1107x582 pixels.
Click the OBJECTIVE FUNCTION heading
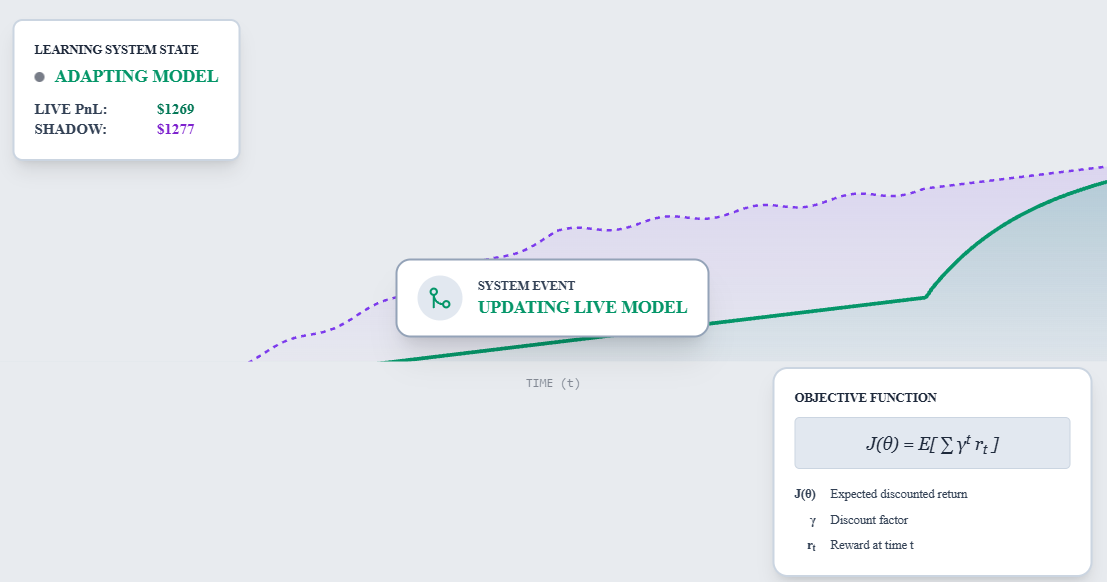(x=865, y=398)
